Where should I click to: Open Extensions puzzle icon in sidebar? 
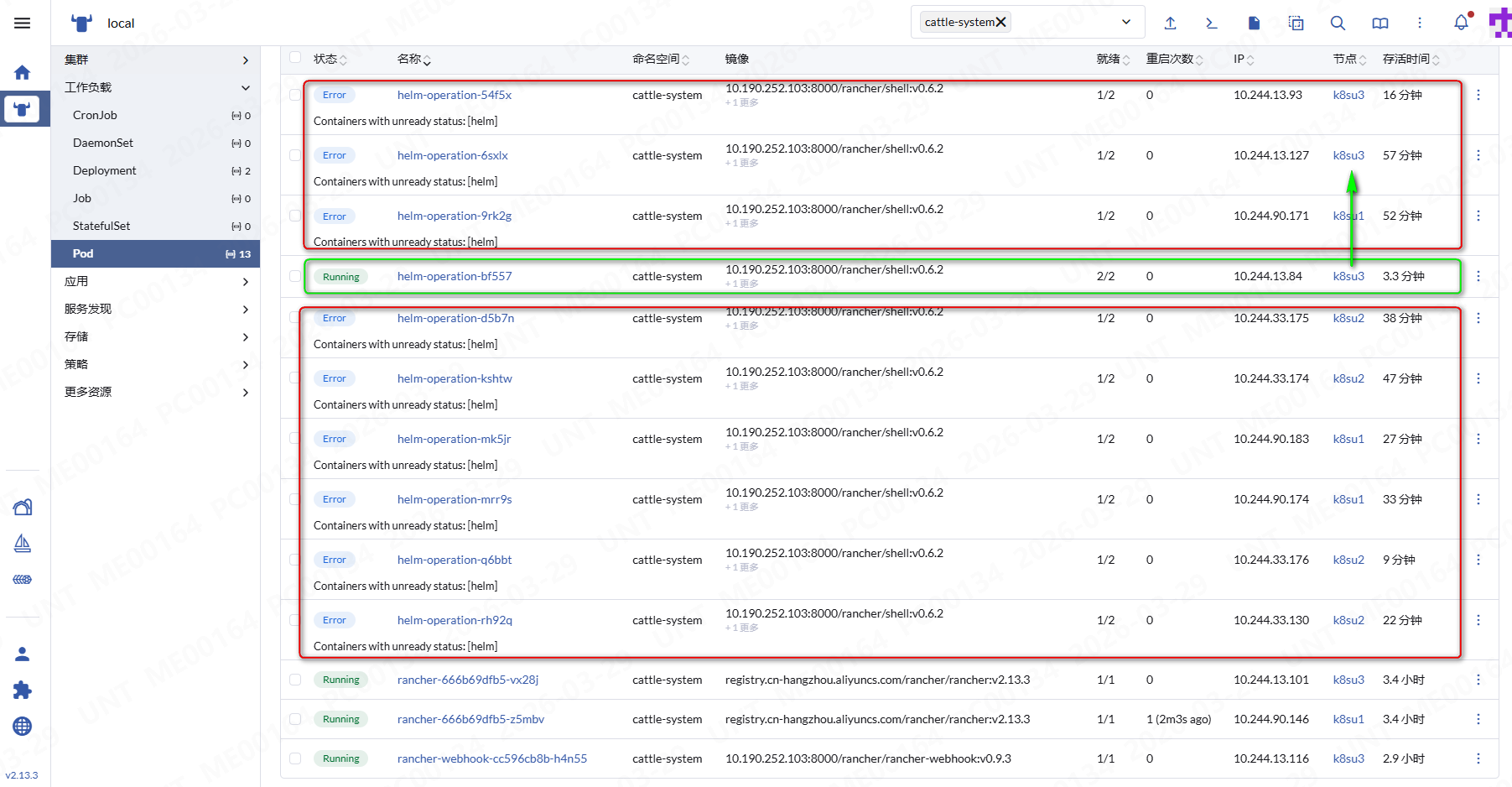pyautogui.click(x=23, y=690)
